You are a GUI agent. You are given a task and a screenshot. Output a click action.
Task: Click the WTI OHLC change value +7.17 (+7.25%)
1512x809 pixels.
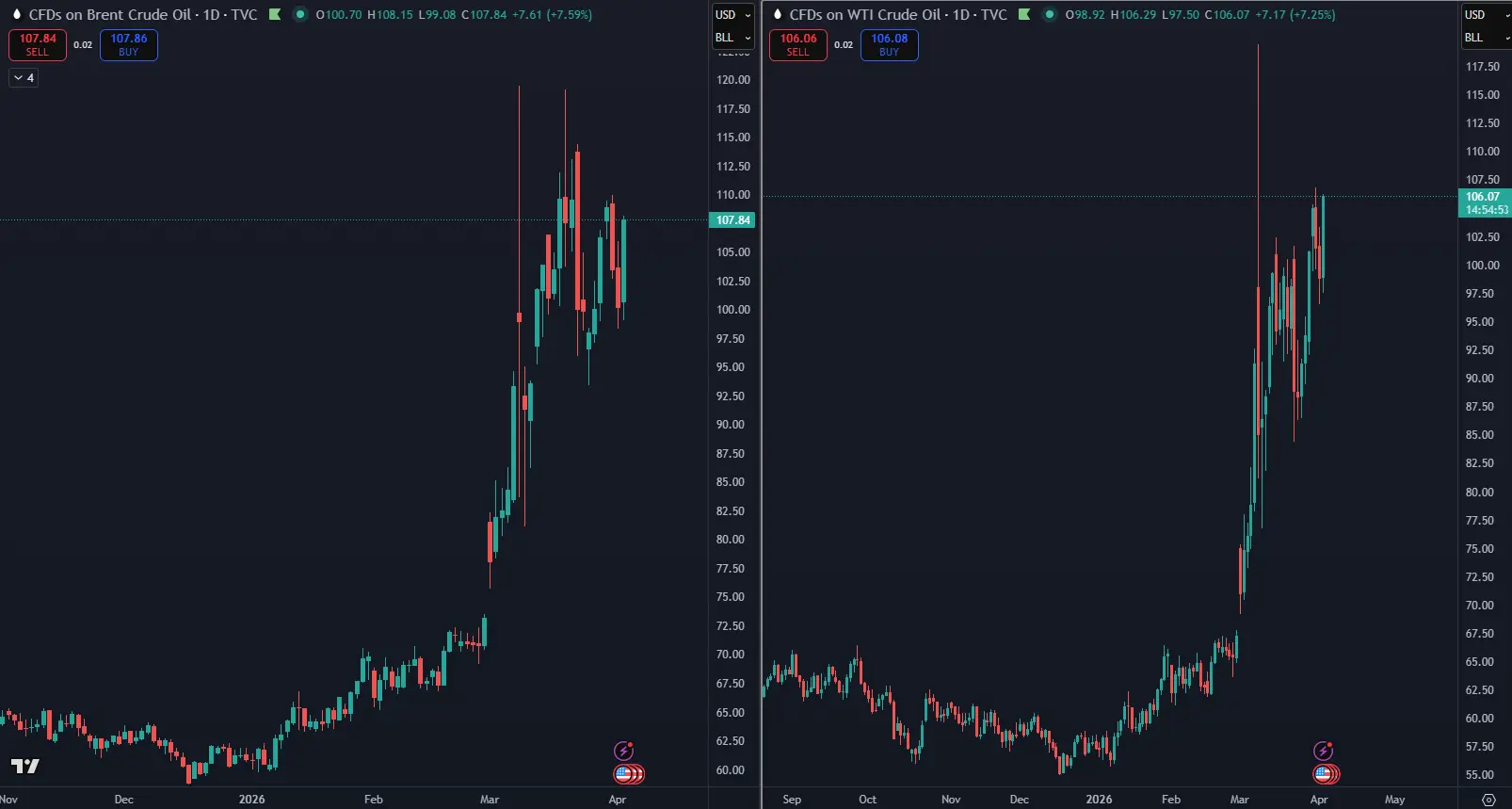1295,14
